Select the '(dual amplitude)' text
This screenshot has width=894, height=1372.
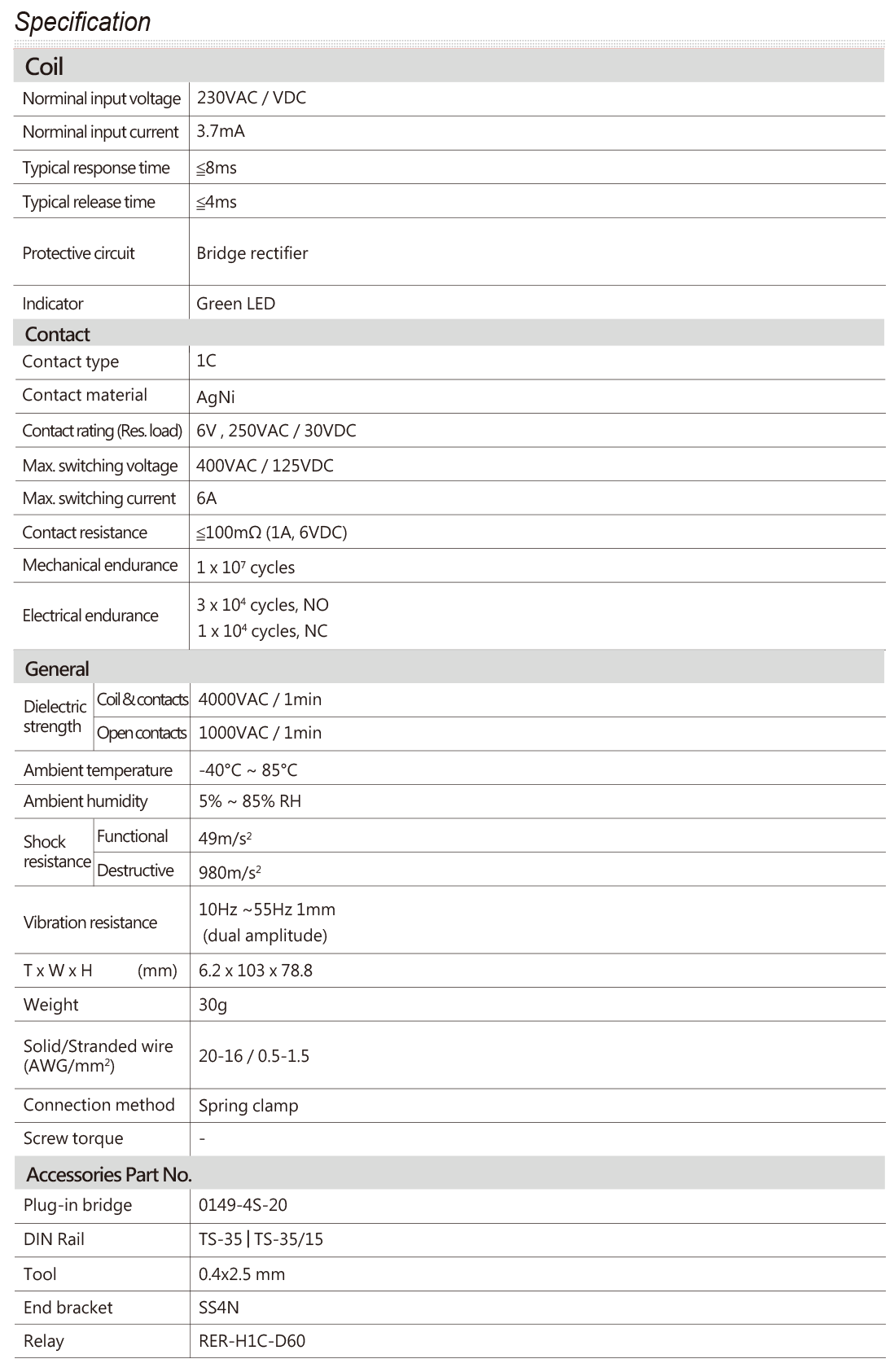(x=265, y=936)
